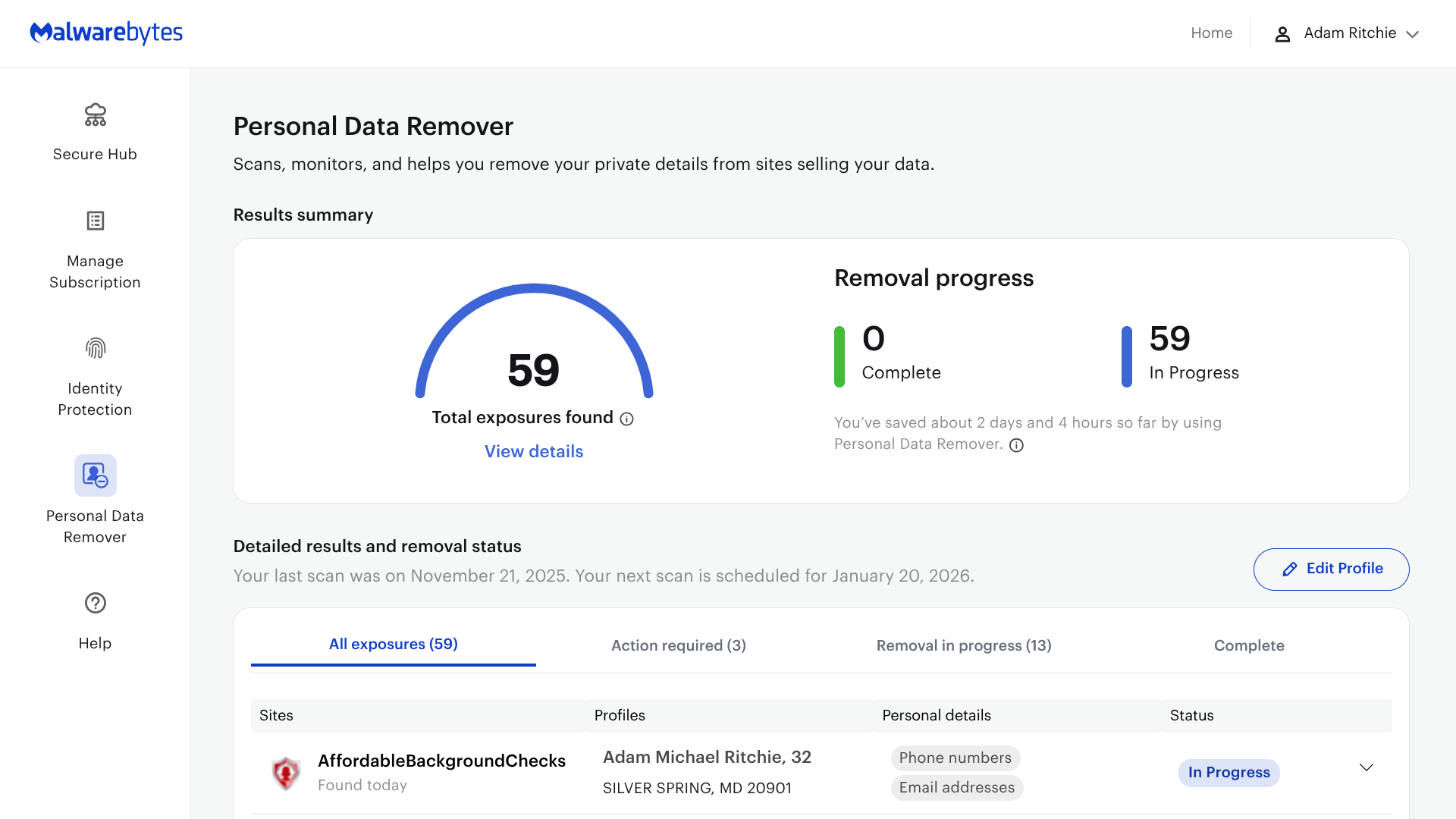The width and height of the screenshot is (1456, 819).
Task: Expand the AffordableBackgroundChecks row chevron
Action: point(1366,767)
